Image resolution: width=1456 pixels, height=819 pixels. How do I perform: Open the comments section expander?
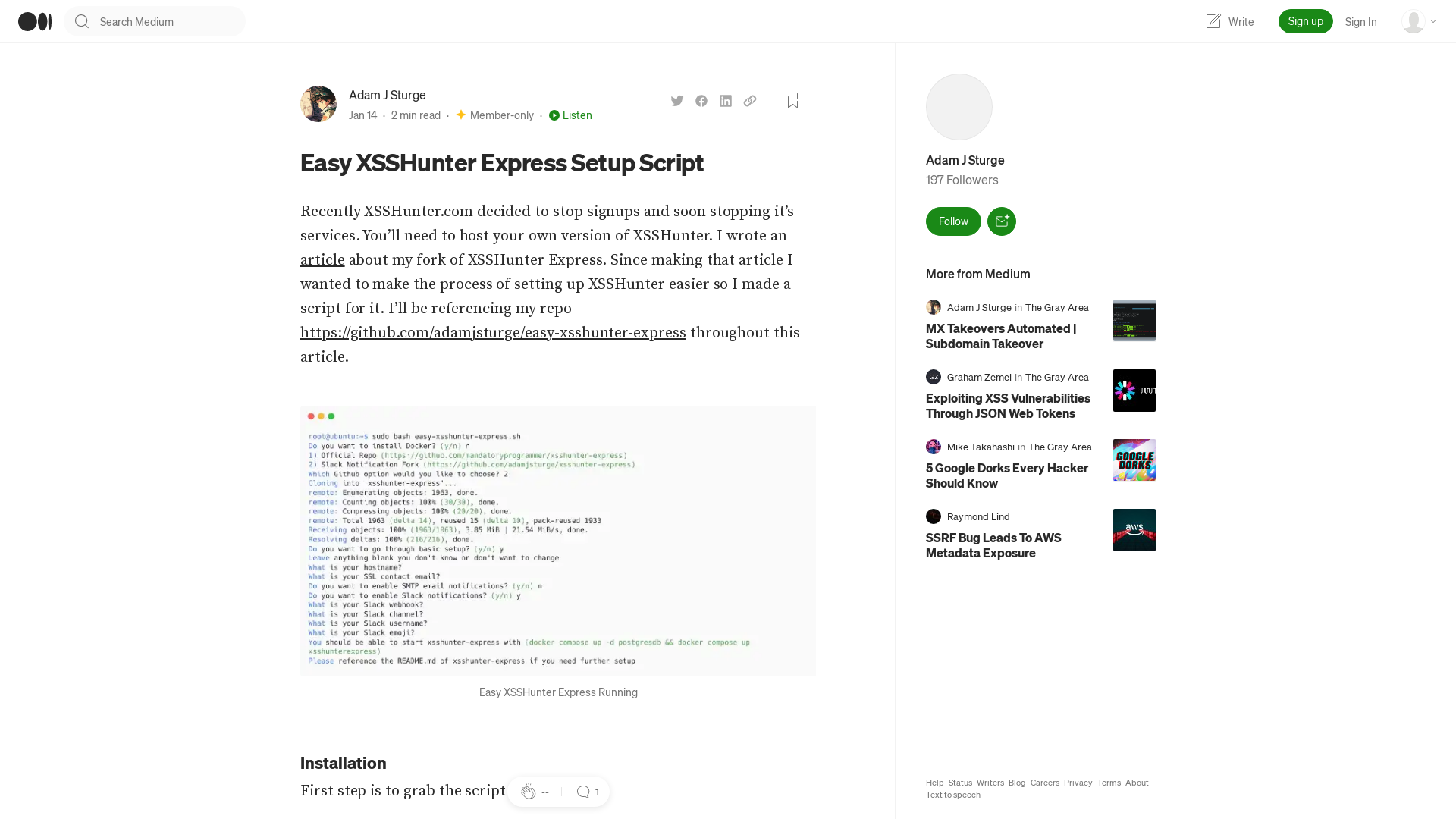(x=586, y=791)
